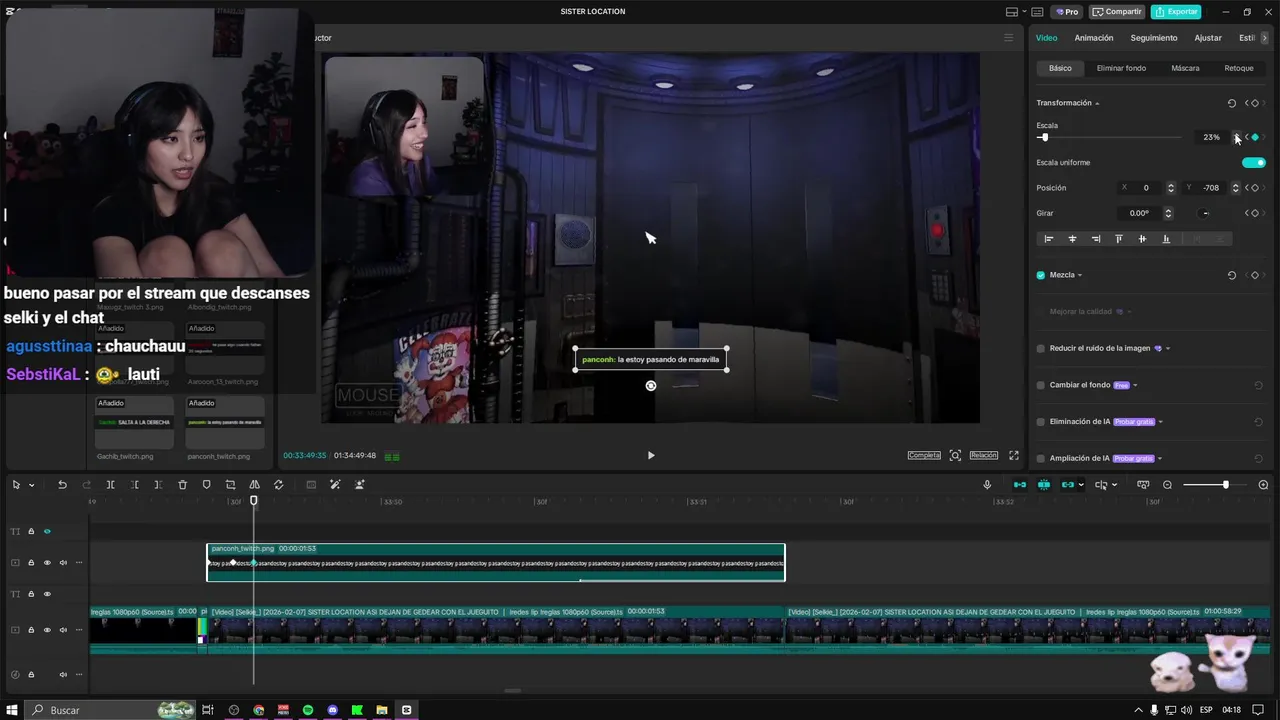Click the magic wand icon in the timeline toolbar
The width and height of the screenshot is (1280, 720).
[335, 485]
